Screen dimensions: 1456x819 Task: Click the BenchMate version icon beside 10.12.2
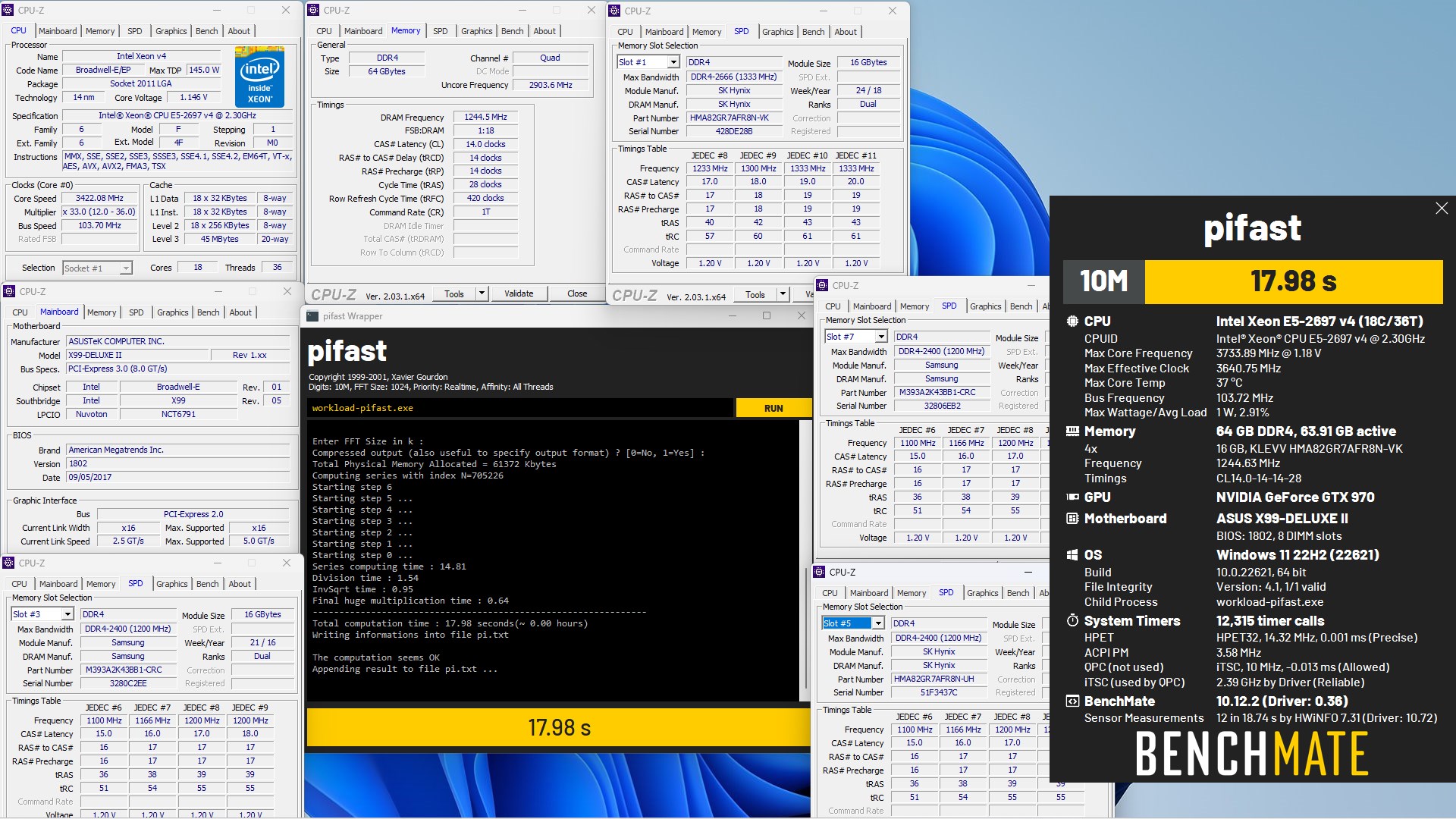pyautogui.click(x=1072, y=701)
